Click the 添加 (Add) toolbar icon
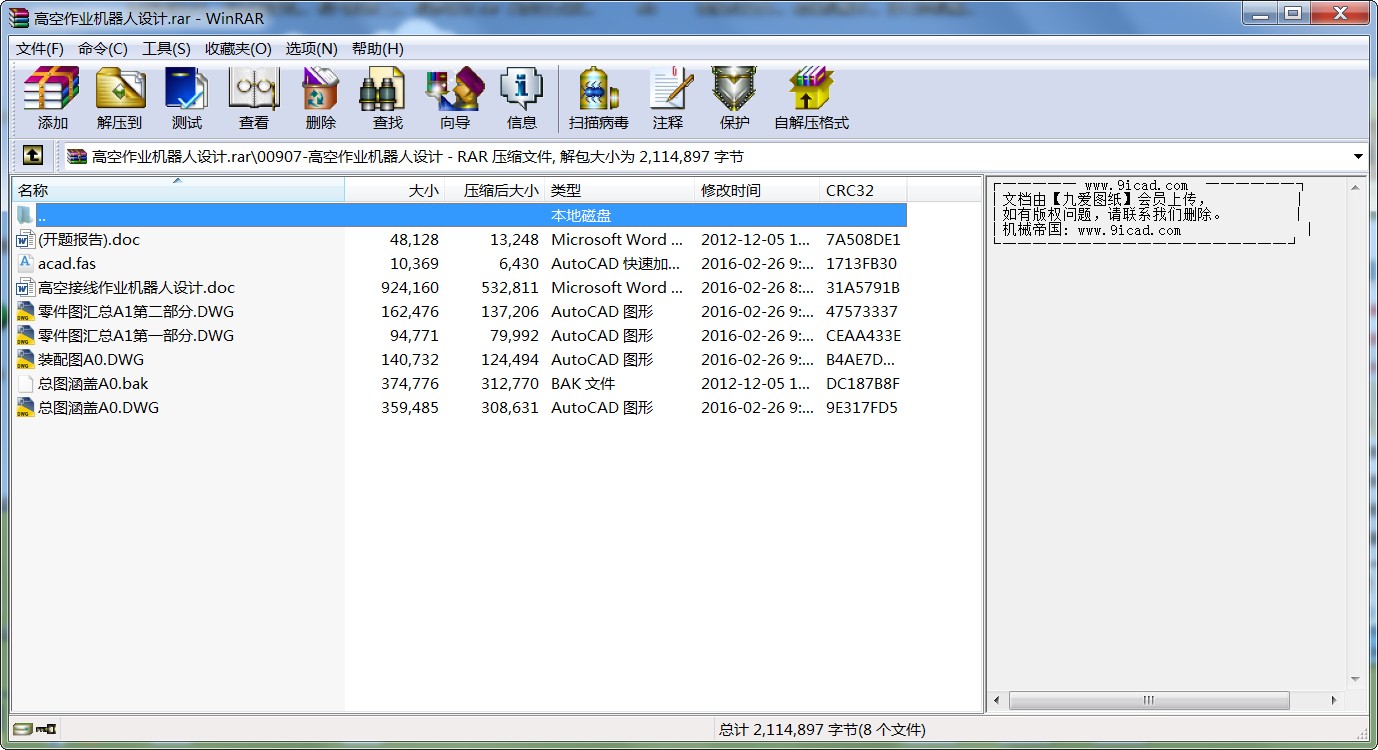 (x=52, y=98)
